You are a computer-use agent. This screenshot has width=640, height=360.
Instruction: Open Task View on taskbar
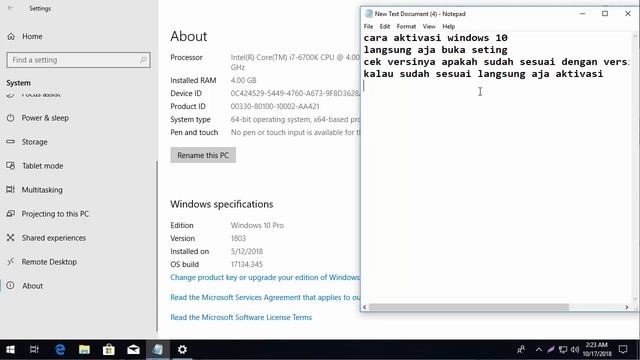pos(34,349)
